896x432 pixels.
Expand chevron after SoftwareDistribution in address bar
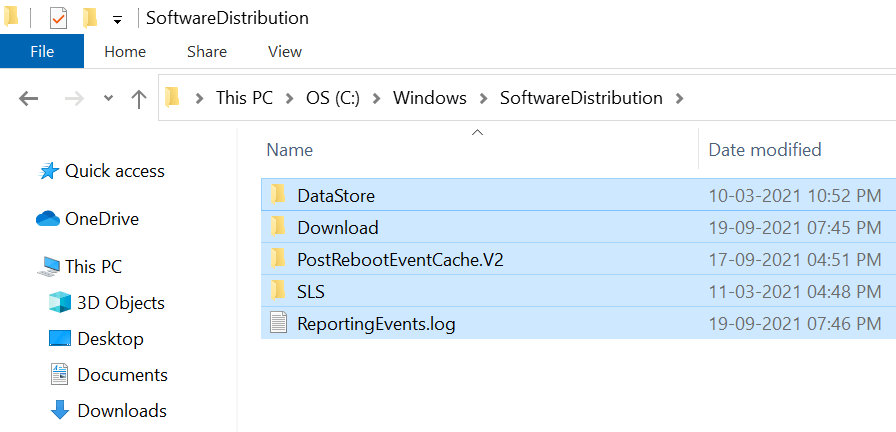coord(681,98)
